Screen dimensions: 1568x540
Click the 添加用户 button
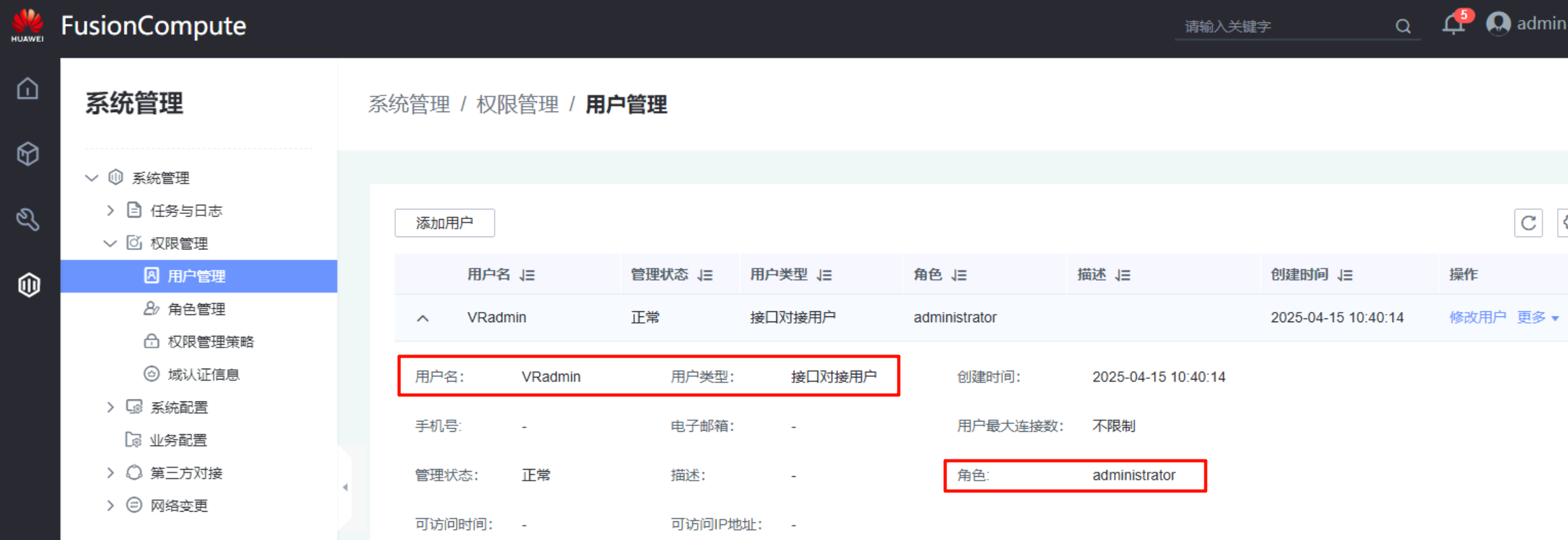[444, 223]
